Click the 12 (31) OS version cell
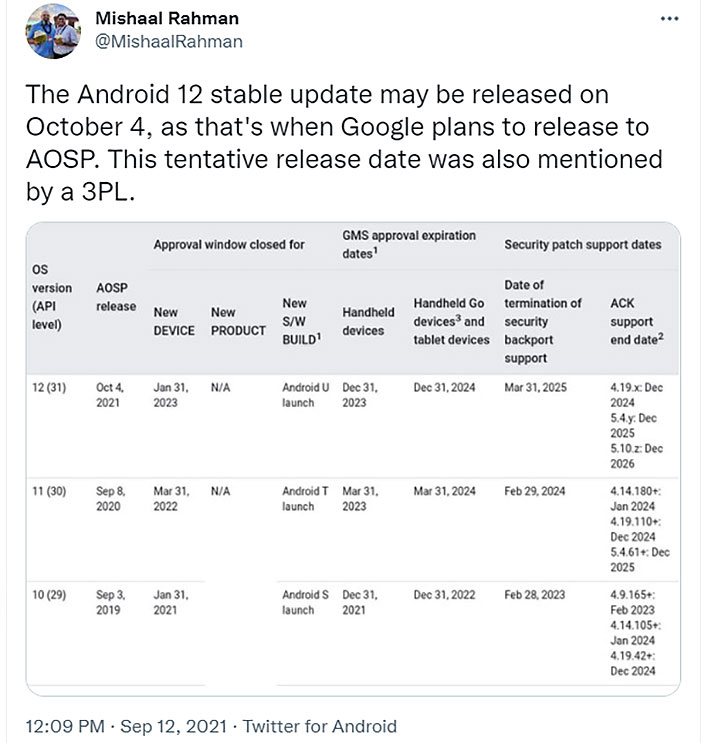The image size is (708, 743). tap(49, 388)
